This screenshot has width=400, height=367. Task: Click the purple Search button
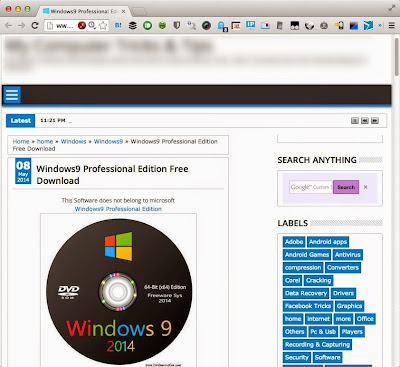(x=346, y=187)
